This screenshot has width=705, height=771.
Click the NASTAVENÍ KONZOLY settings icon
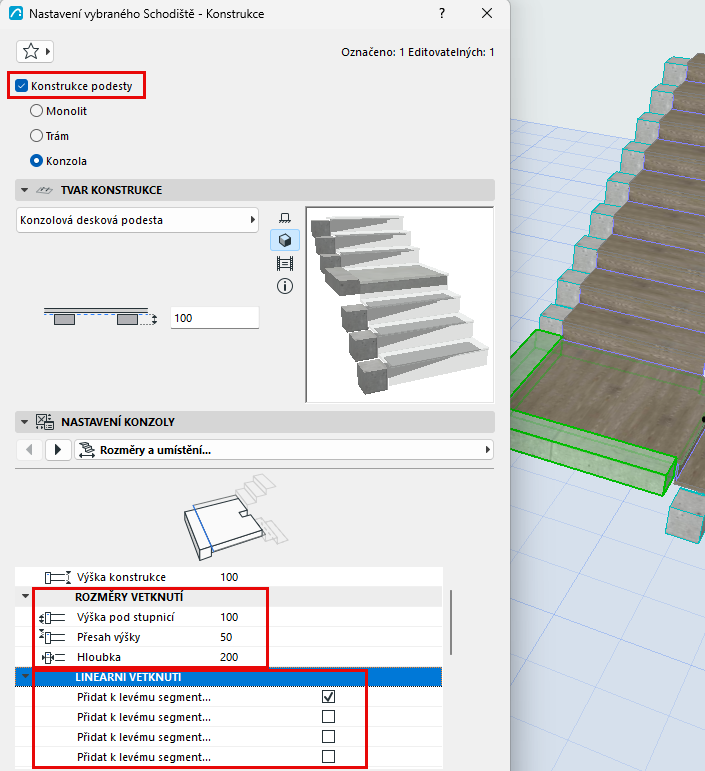point(45,422)
